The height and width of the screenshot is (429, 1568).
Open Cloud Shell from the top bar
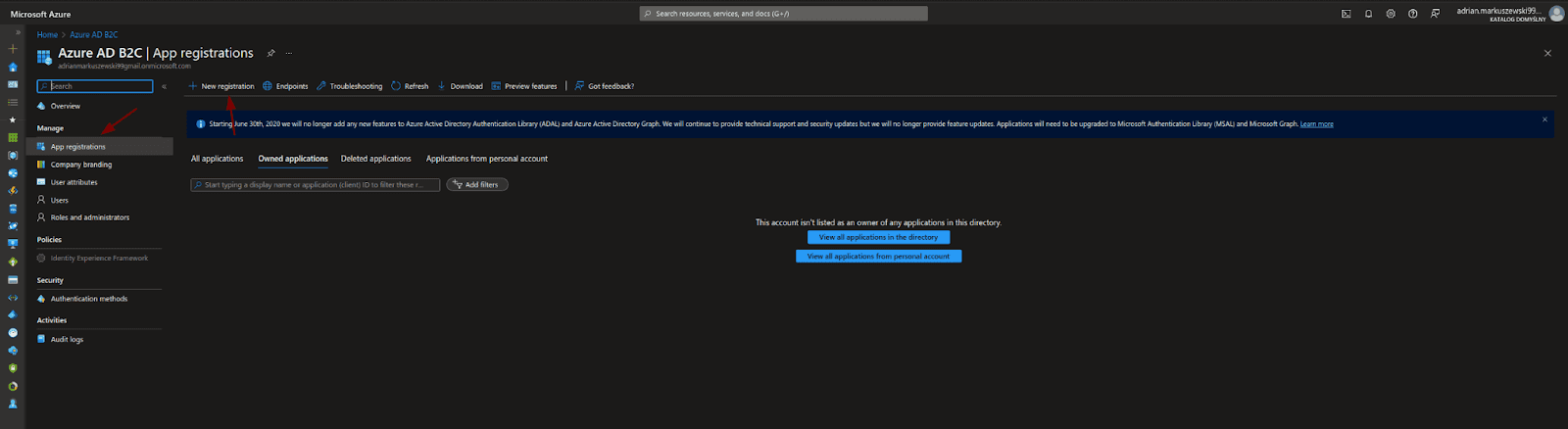click(x=1346, y=14)
